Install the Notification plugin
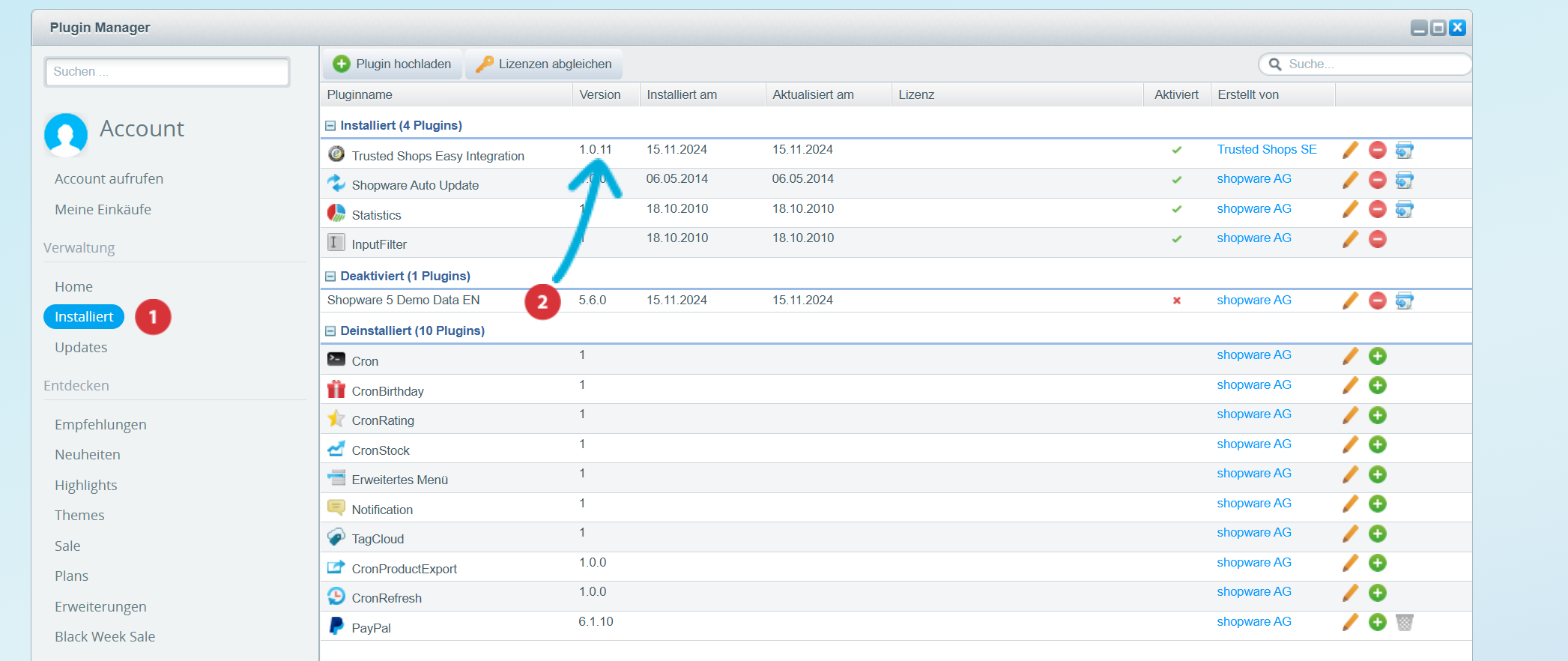The width and height of the screenshot is (1568, 661). click(x=1378, y=504)
